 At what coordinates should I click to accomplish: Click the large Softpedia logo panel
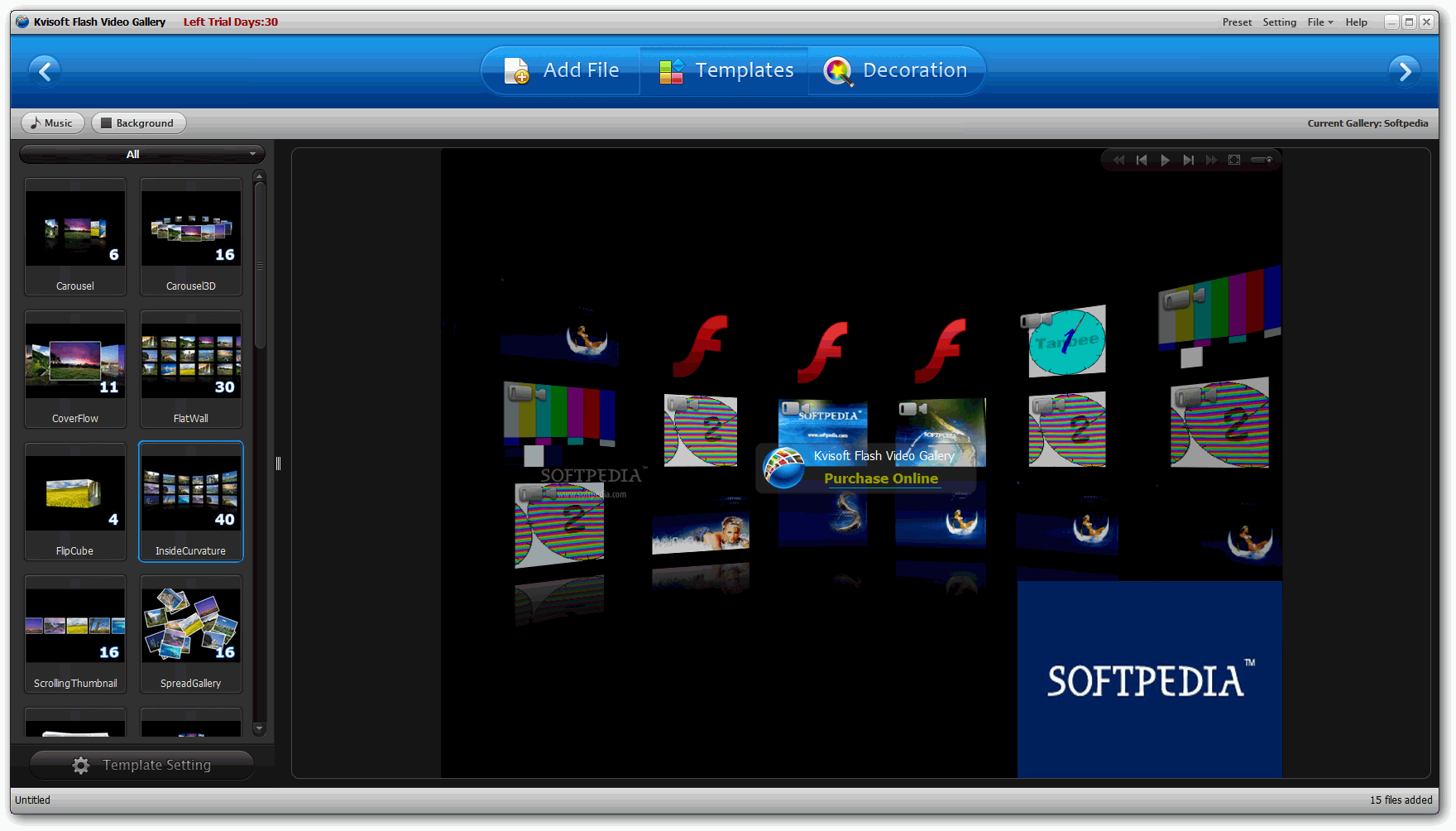1149,679
